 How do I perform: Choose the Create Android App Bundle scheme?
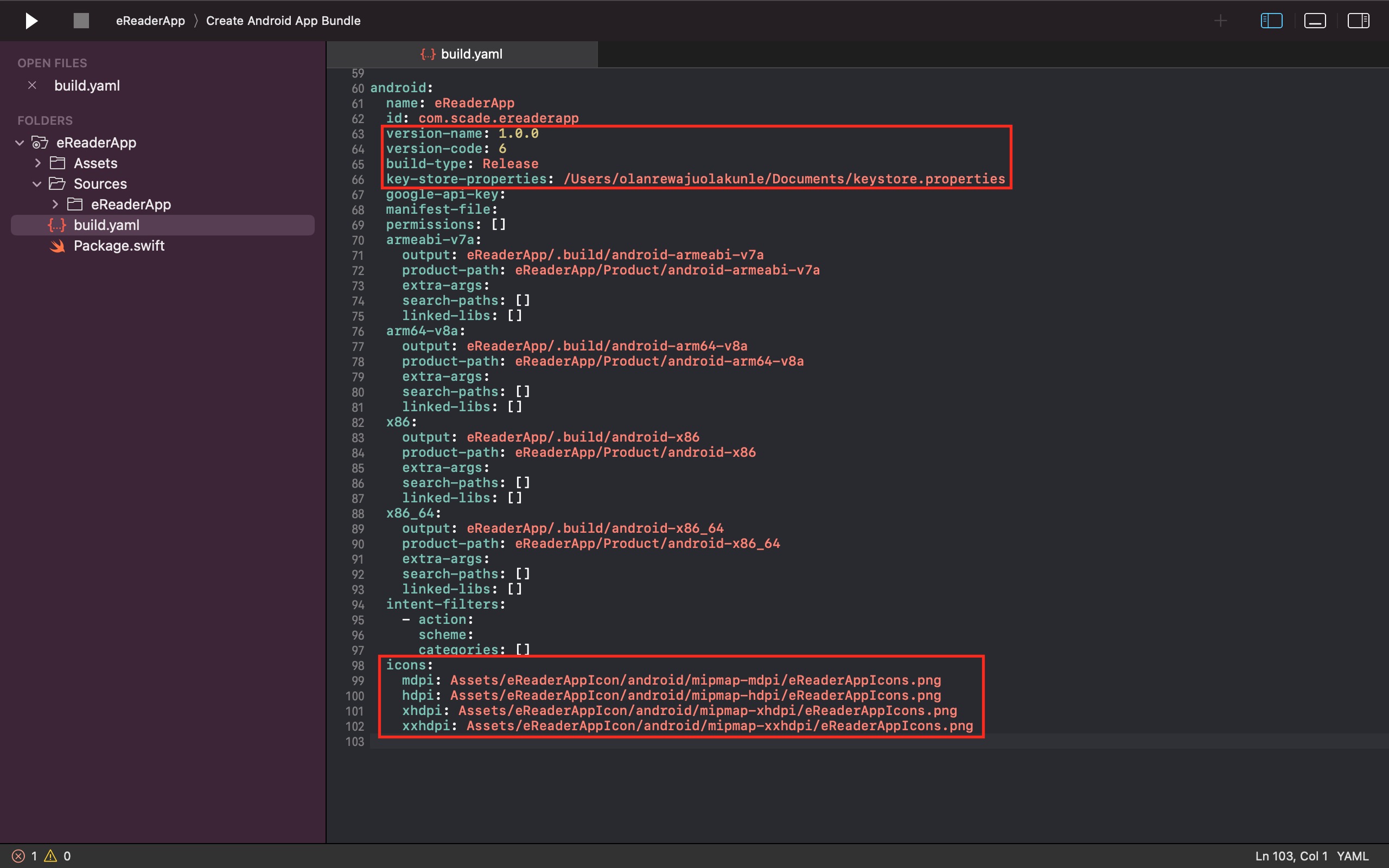point(283,21)
